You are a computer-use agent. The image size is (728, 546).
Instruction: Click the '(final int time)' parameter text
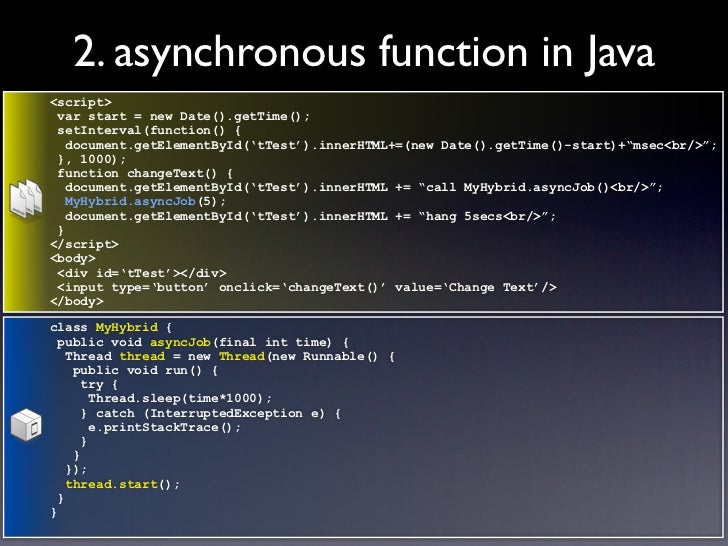point(272,342)
